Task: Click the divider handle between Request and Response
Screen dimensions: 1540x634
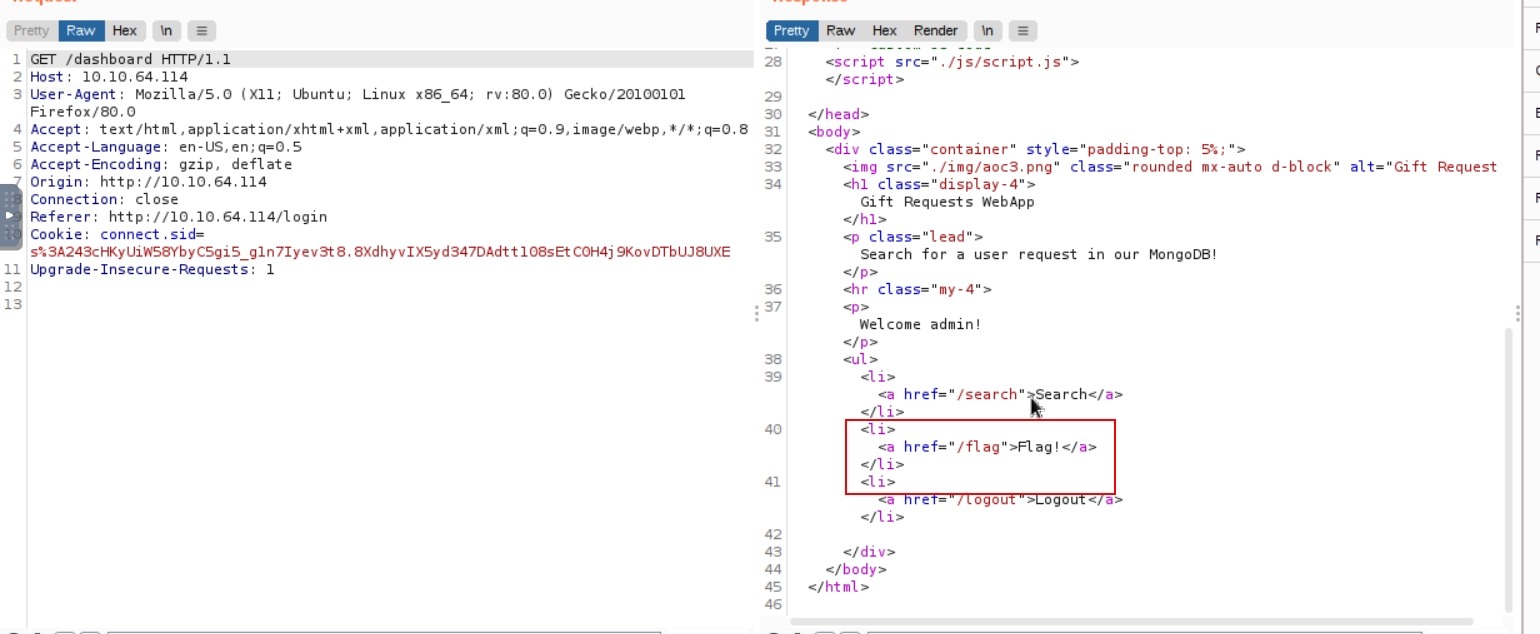Action: tap(756, 313)
